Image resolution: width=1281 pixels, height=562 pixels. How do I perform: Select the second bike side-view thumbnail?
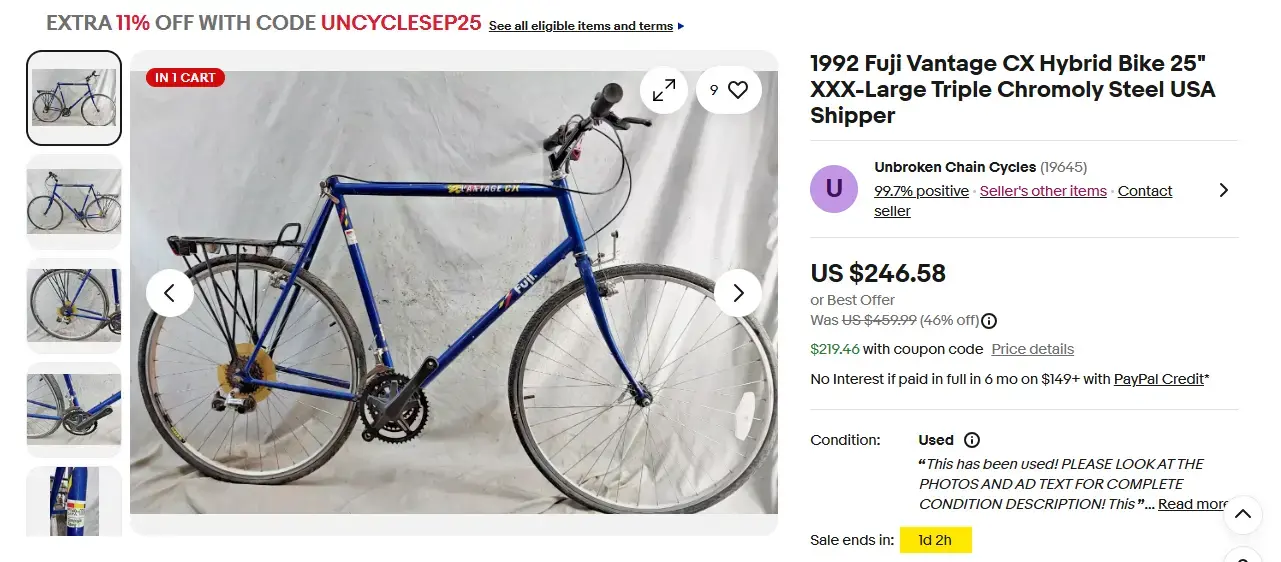pos(74,201)
